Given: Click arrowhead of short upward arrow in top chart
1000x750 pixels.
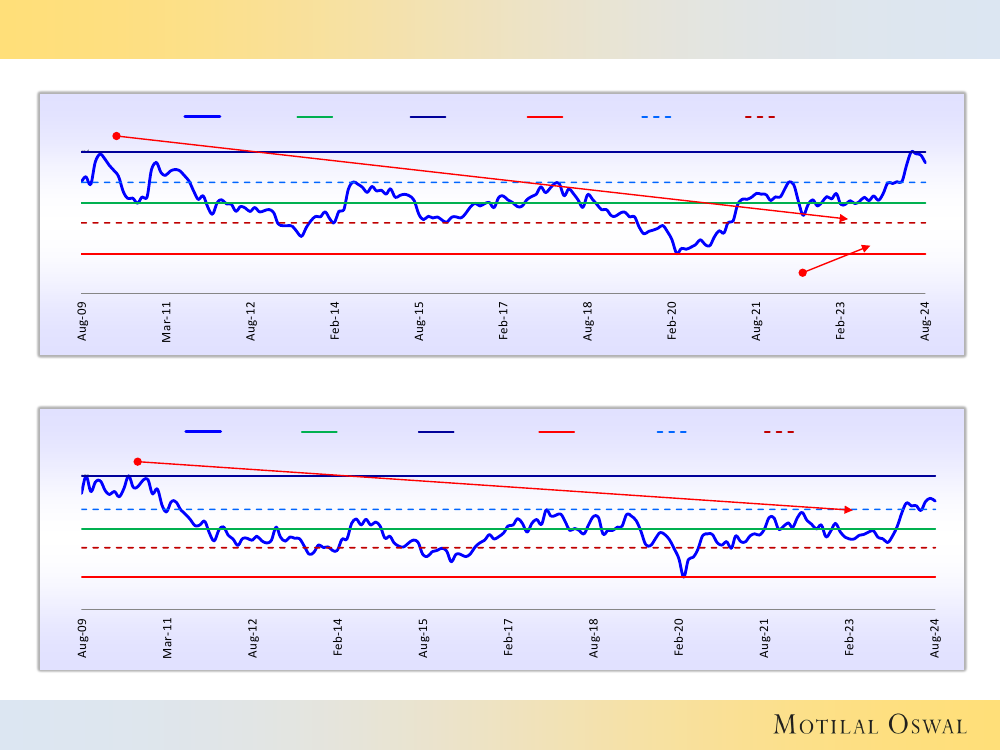Looking at the screenshot, I should tap(866, 247).
